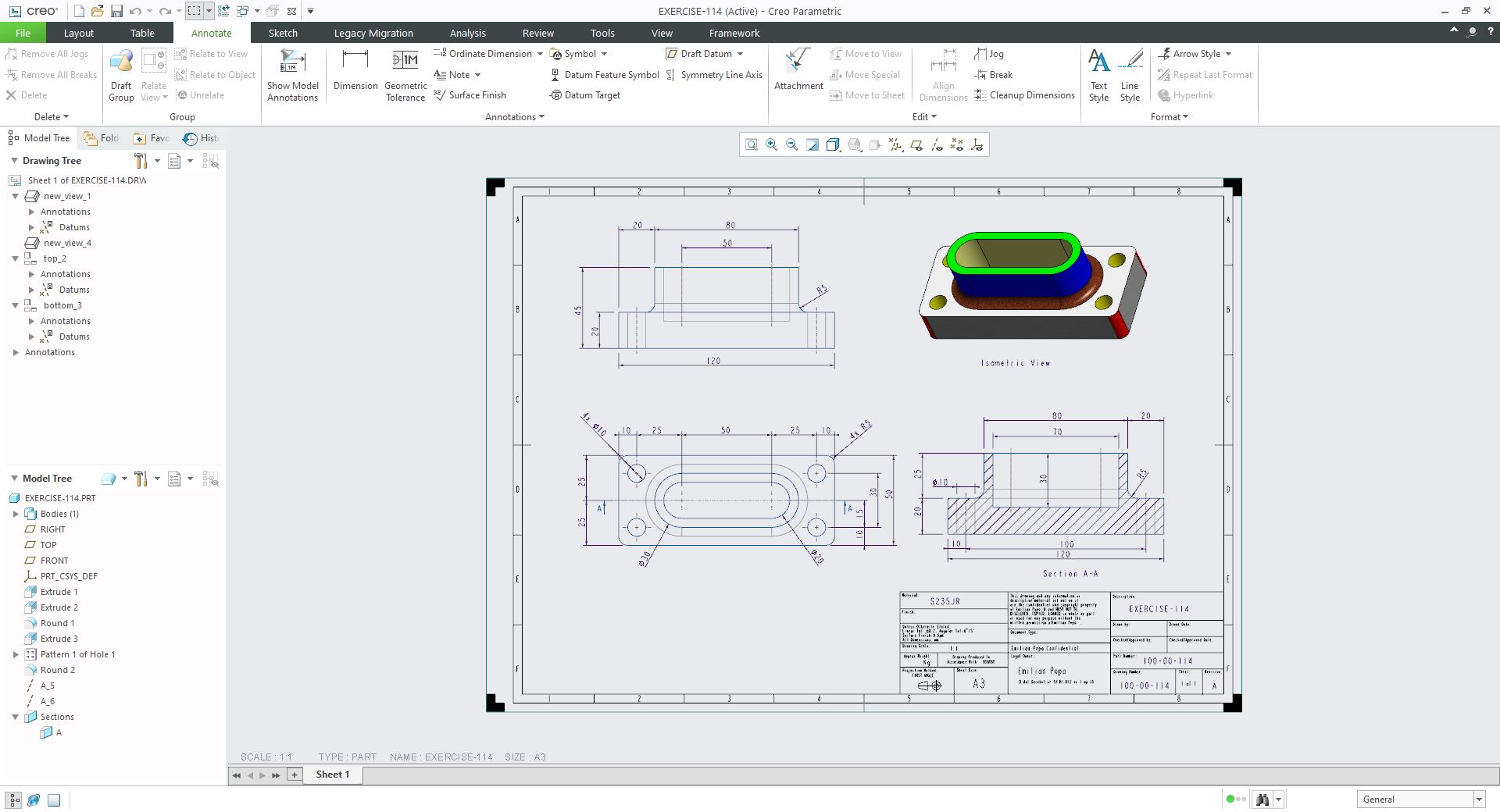Switch to the Review ribbon tab
Screen dimensions: 1500x812
(537, 33)
